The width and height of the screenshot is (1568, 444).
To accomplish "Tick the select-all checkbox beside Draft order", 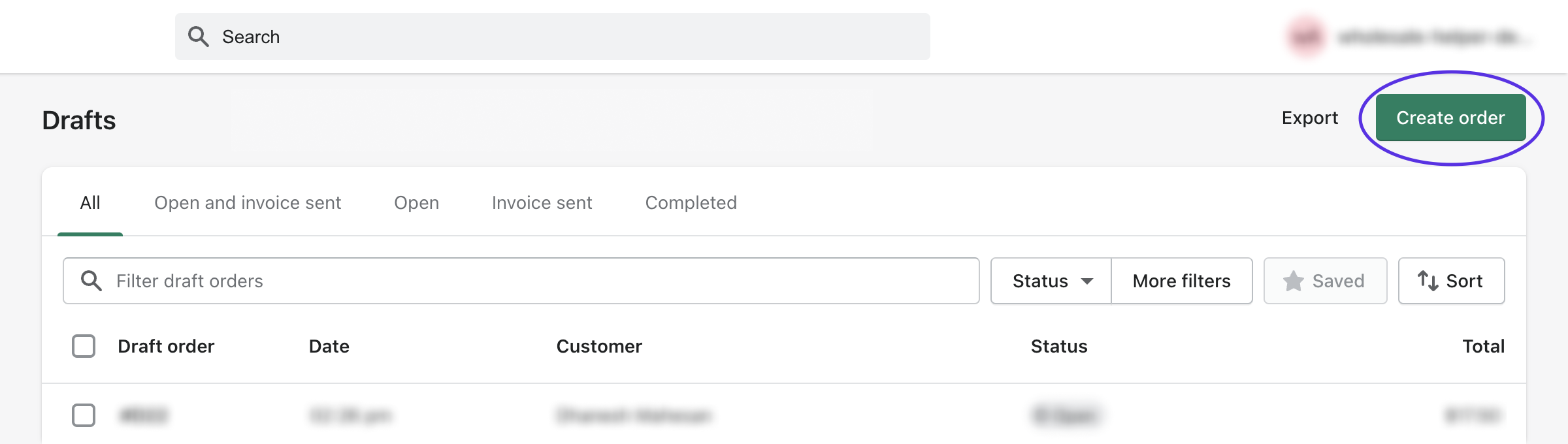I will [84, 346].
